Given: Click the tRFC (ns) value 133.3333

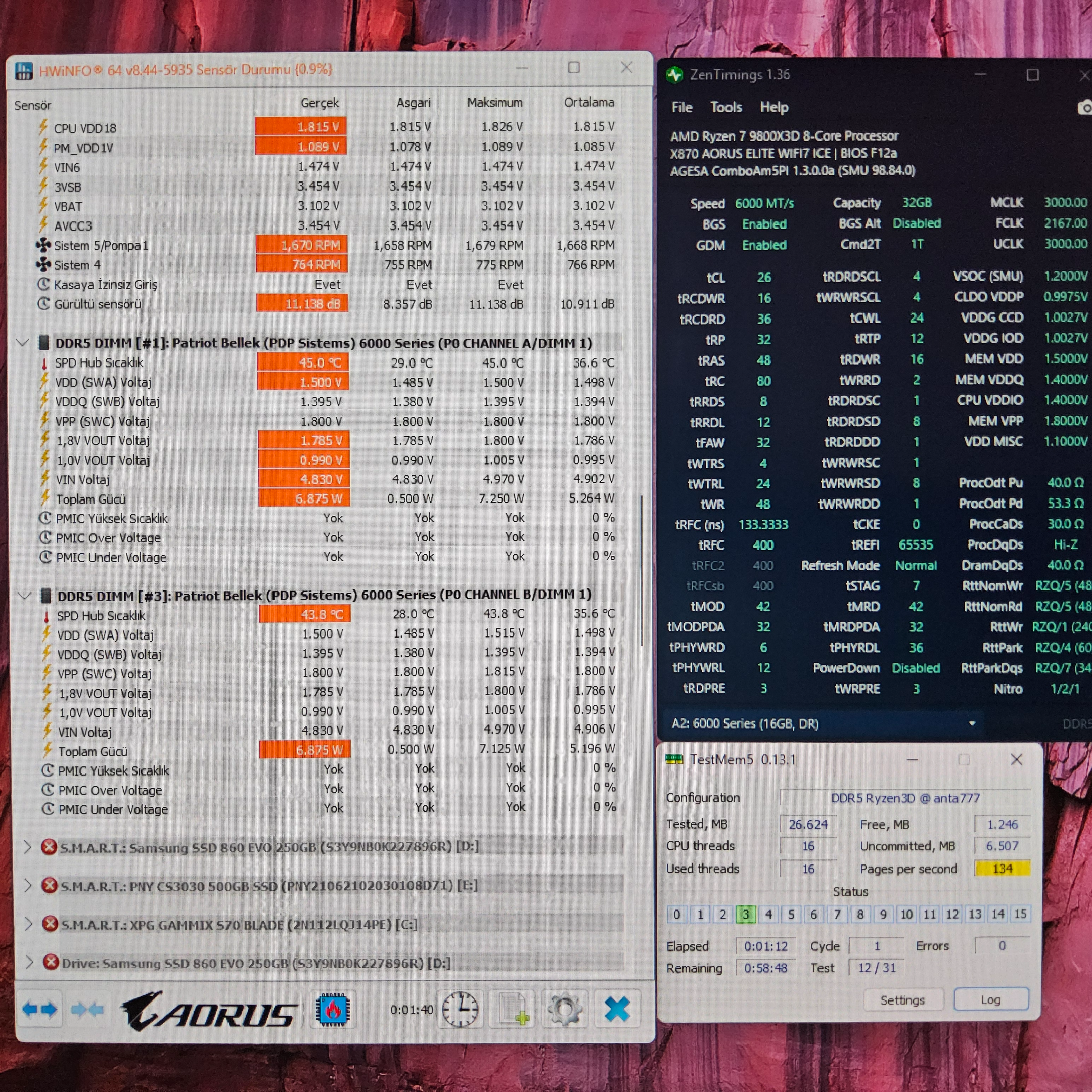Looking at the screenshot, I should coord(763,525).
